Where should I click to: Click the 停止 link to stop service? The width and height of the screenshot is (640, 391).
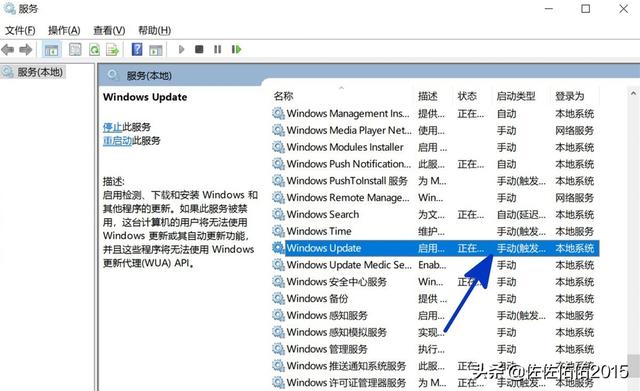click(112, 127)
